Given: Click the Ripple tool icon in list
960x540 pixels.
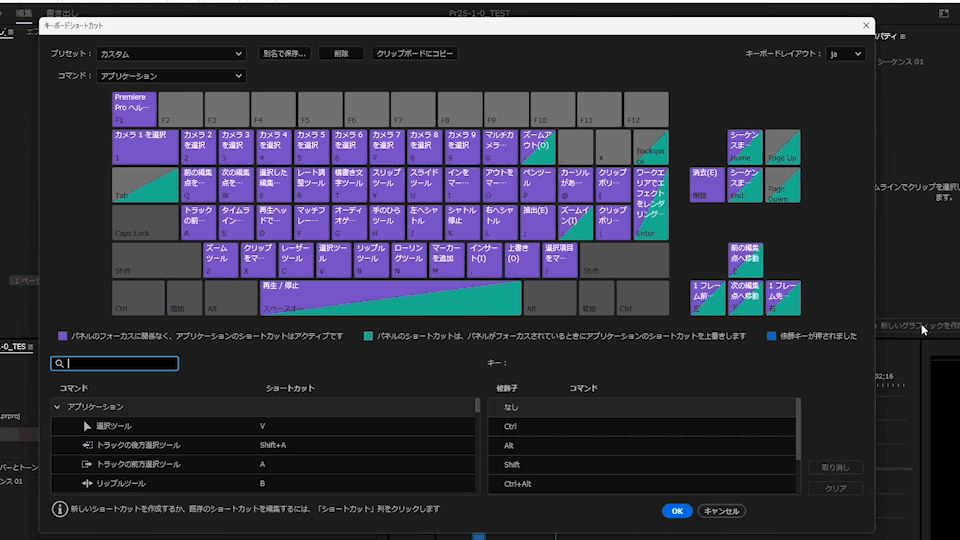Looking at the screenshot, I should tap(87, 484).
